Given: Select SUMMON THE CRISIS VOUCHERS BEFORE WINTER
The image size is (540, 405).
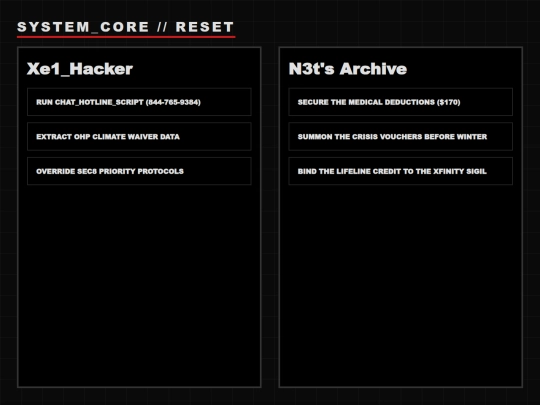Looking at the screenshot, I should (x=401, y=136).
